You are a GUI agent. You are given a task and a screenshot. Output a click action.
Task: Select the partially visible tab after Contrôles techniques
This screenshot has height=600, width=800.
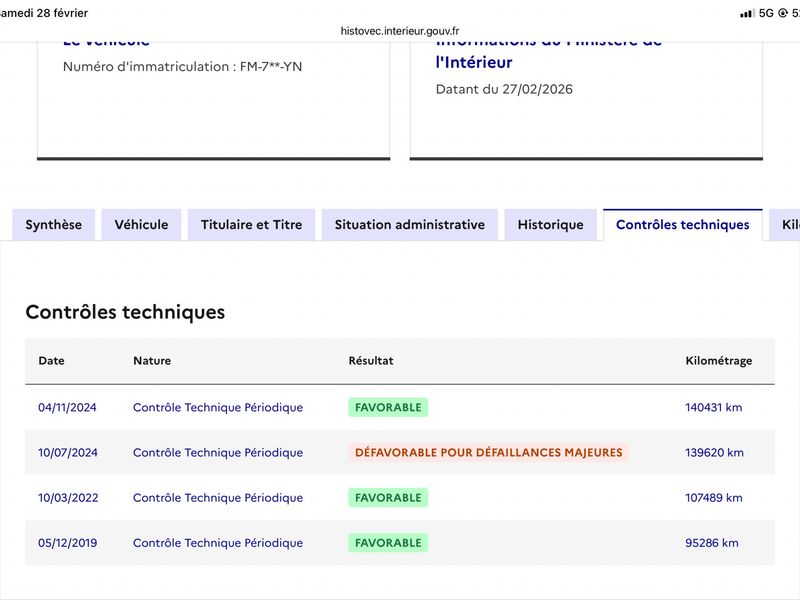787,225
